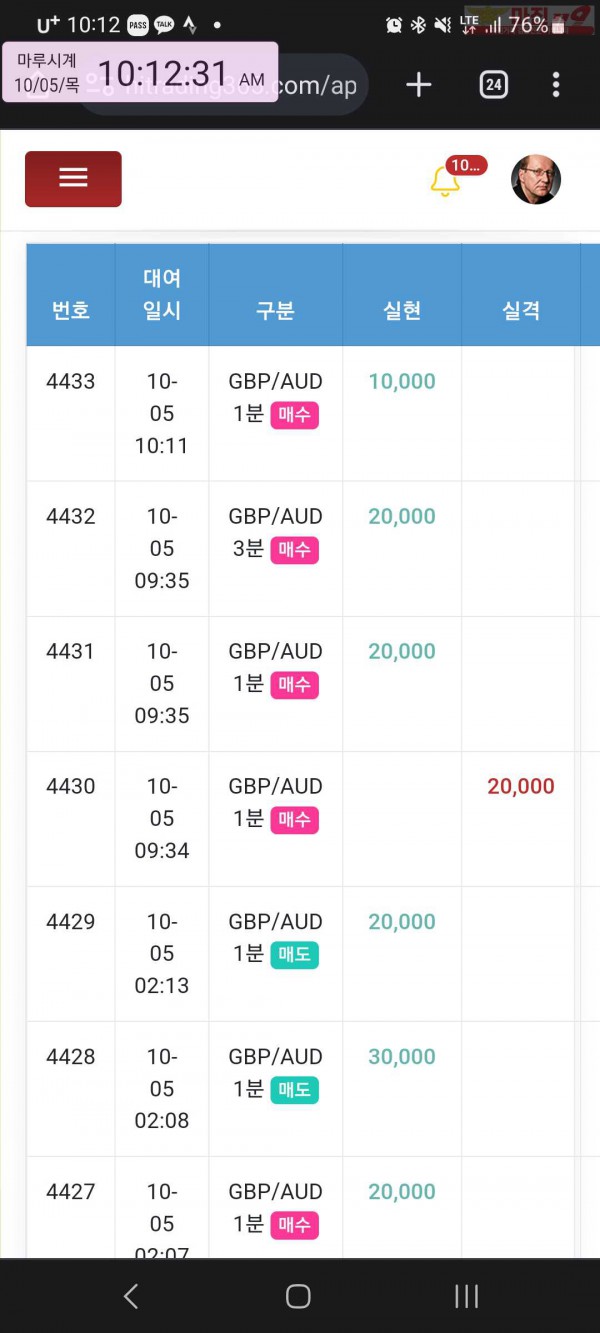Image resolution: width=600 pixels, height=1333 pixels.
Task: Open the user profile avatar
Action: tap(536, 180)
